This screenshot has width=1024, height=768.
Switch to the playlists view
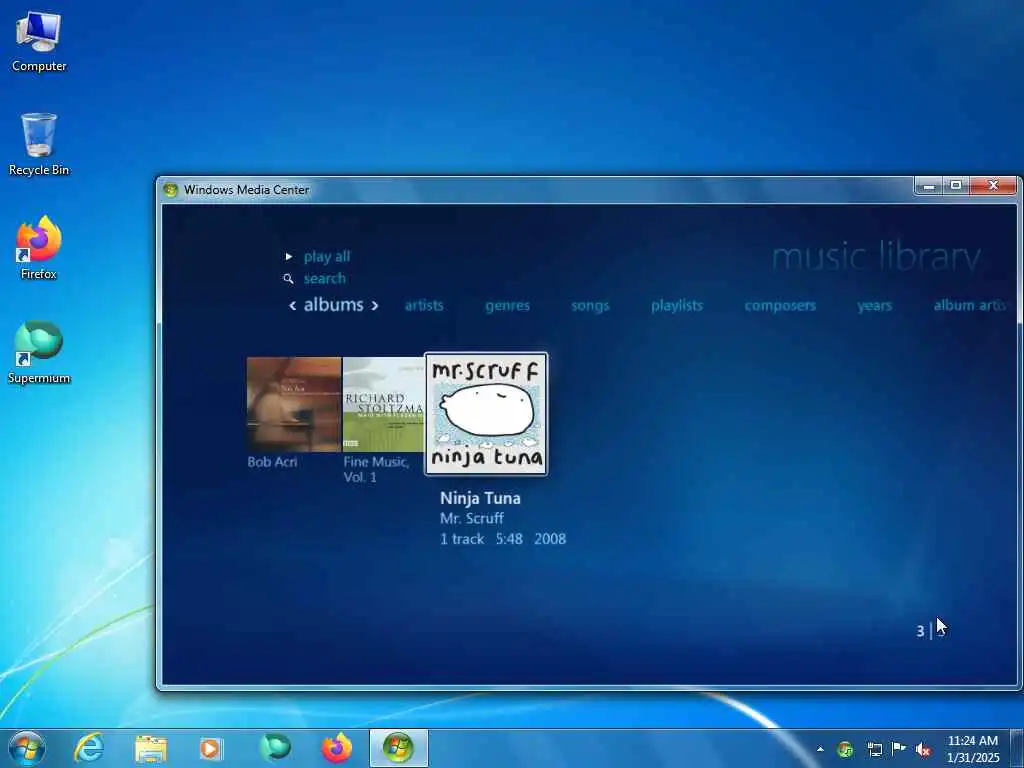click(677, 306)
